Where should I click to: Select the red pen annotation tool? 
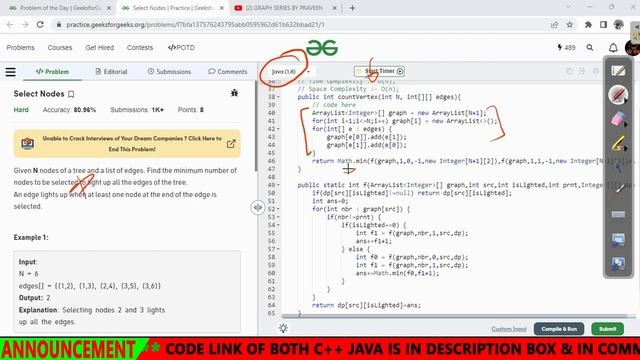pyautogui.click(x=618, y=95)
